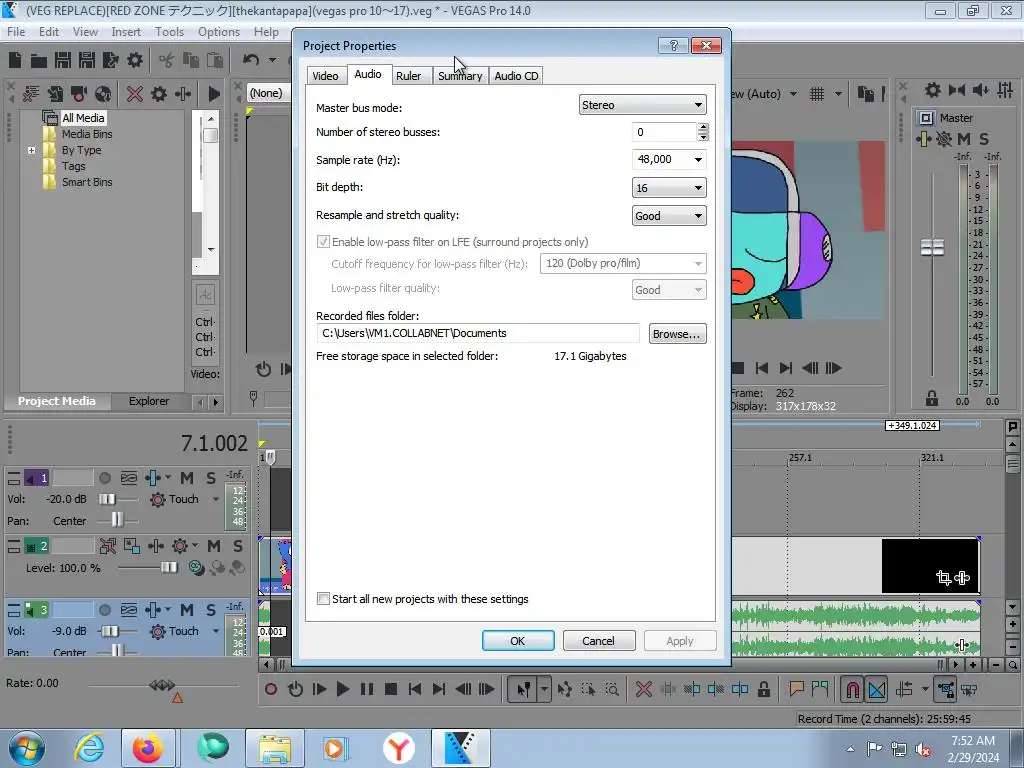1024x768 pixels.
Task: Check Start all new projects with these settings
Action: (x=323, y=599)
